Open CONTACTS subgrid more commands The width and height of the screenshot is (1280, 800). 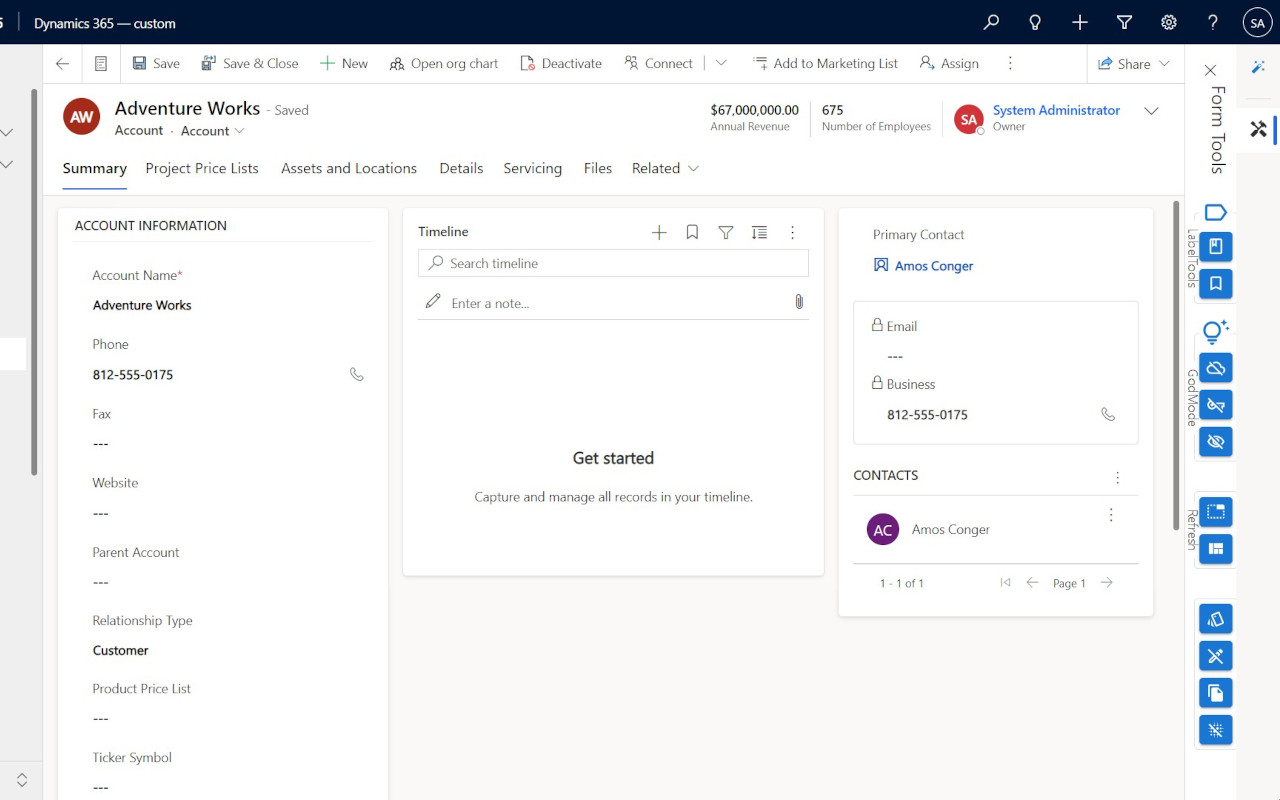coord(1118,477)
